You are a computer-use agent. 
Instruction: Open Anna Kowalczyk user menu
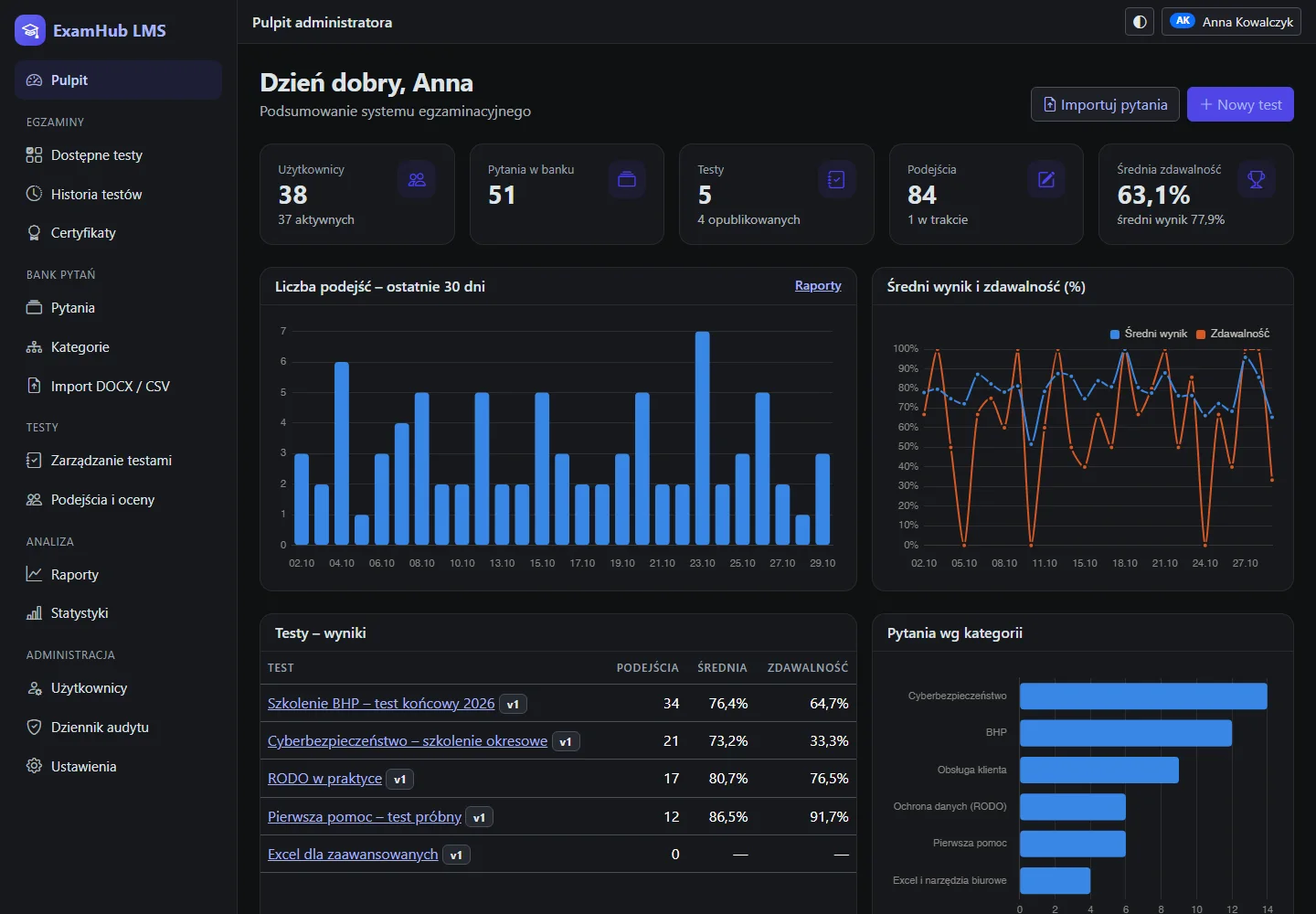tap(1231, 22)
